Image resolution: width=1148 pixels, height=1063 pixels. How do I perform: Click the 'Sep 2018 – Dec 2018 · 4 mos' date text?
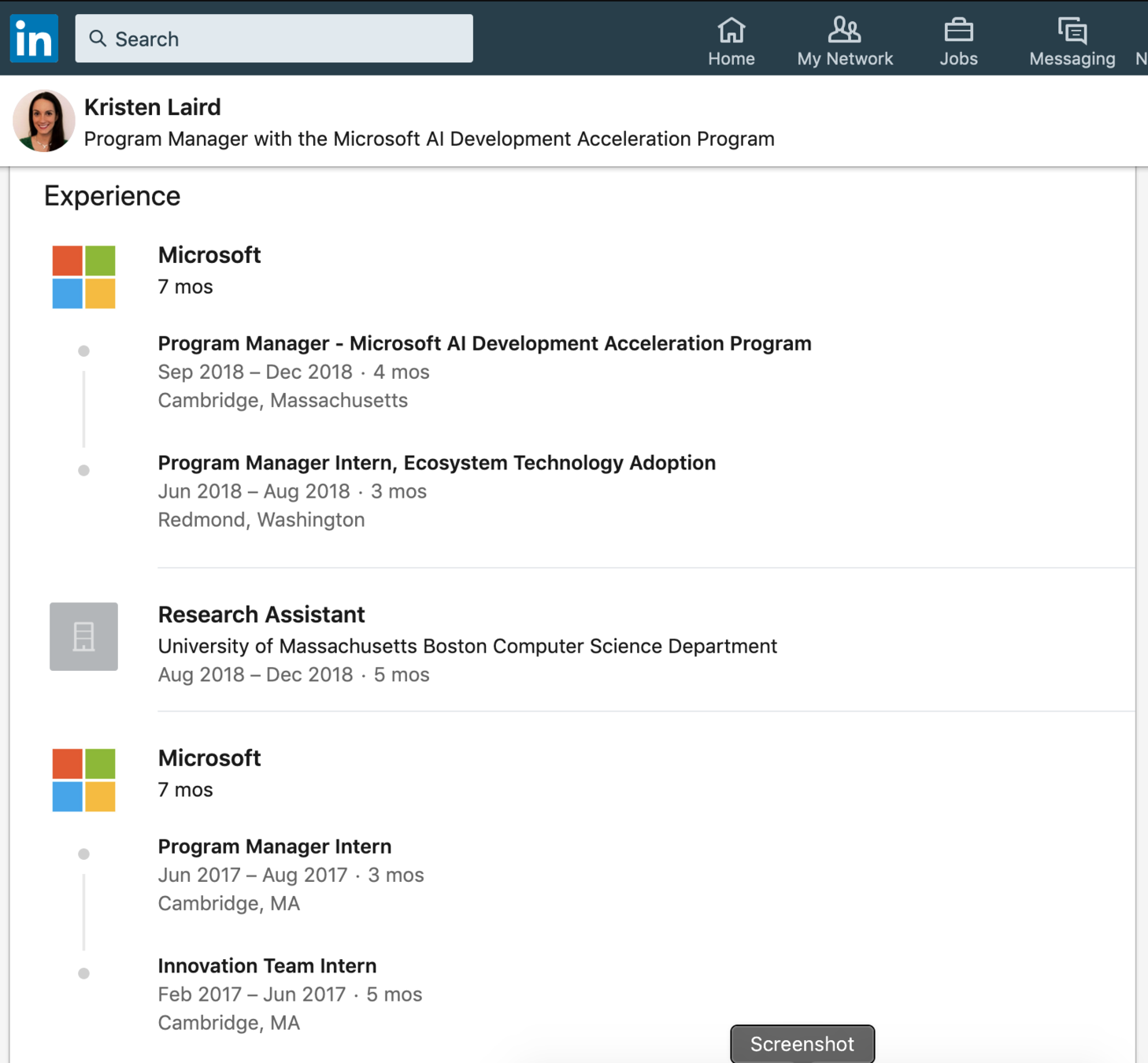[294, 372]
